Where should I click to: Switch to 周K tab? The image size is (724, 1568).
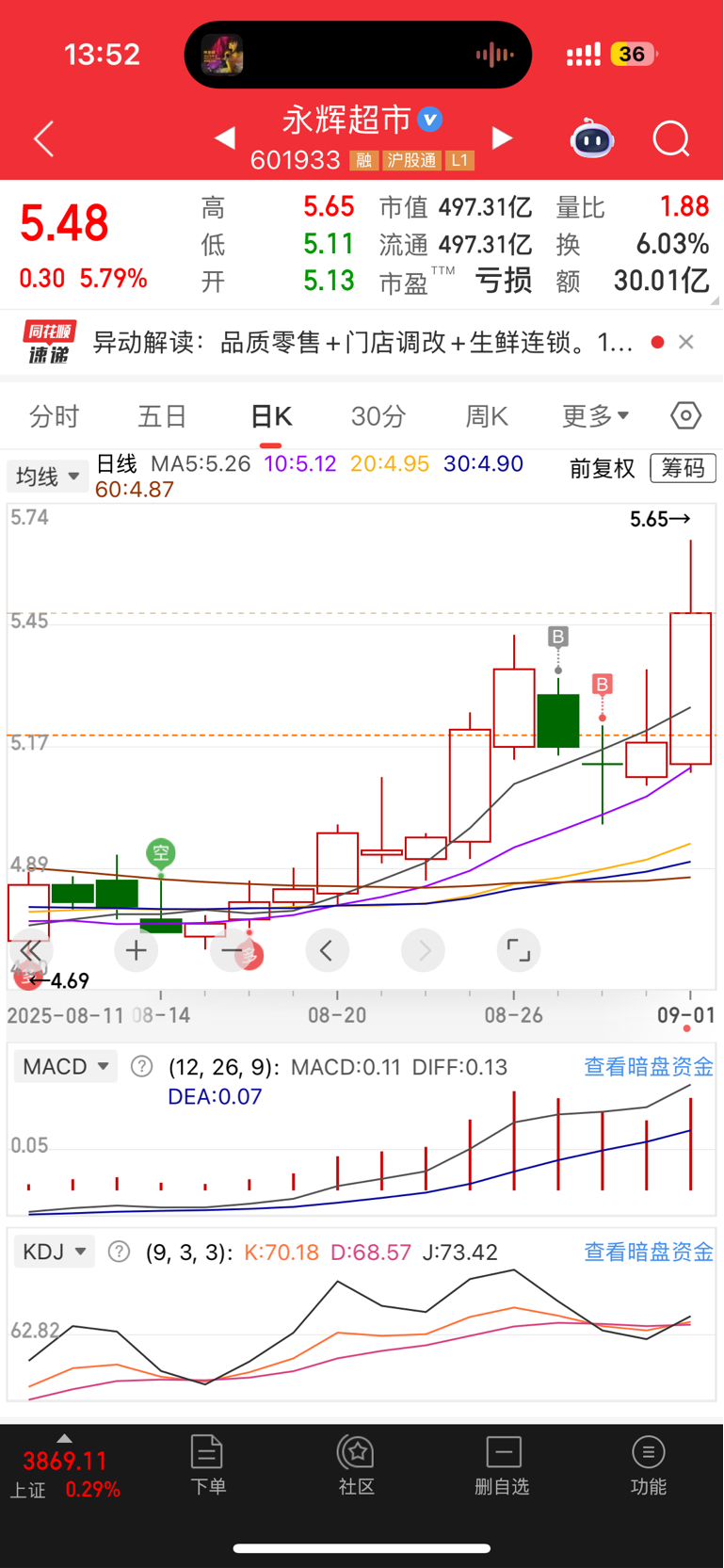487,415
